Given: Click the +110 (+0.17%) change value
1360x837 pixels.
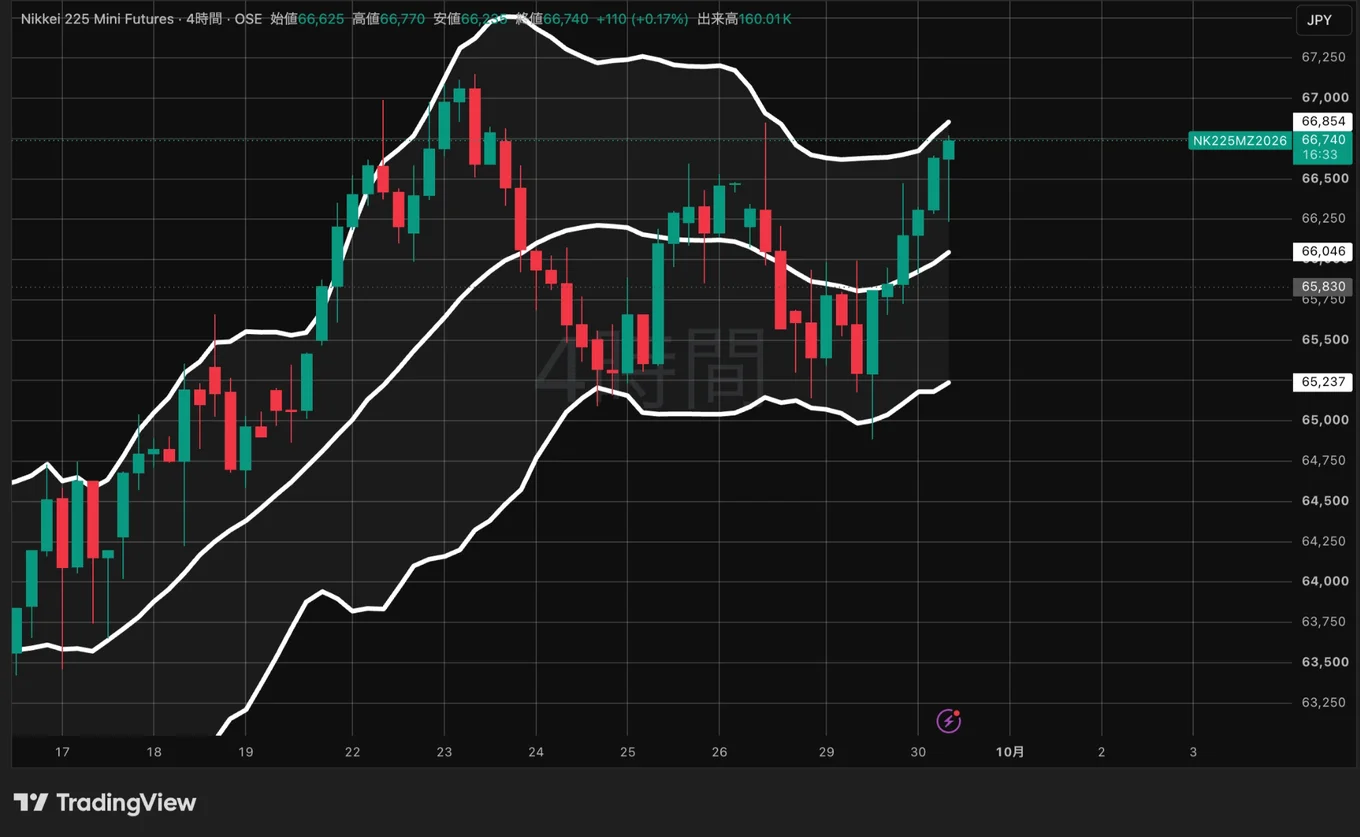Looking at the screenshot, I should point(642,19).
